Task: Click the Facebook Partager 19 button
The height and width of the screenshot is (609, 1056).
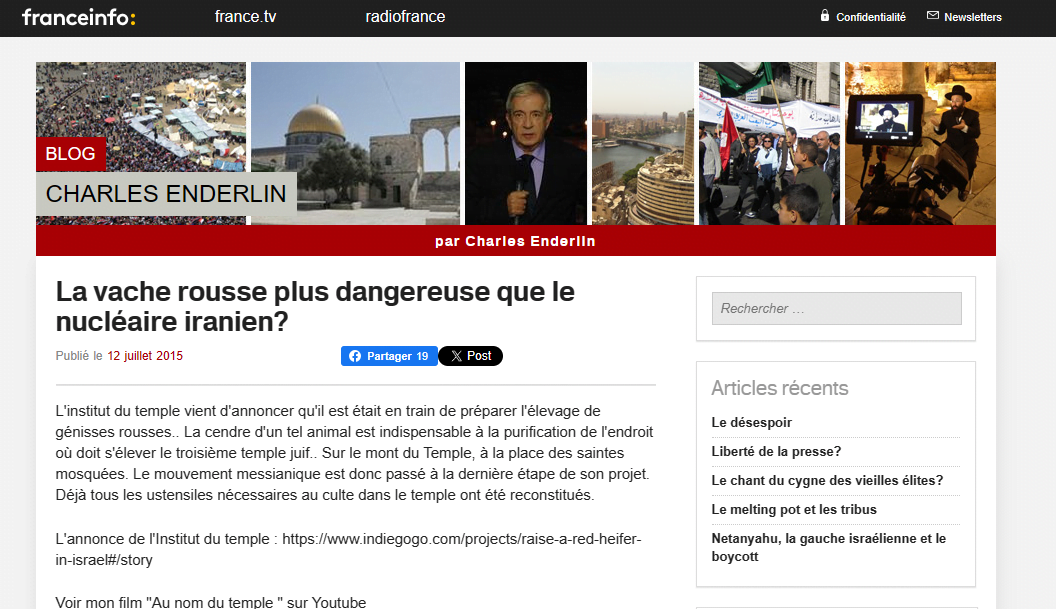Action: (x=389, y=356)
